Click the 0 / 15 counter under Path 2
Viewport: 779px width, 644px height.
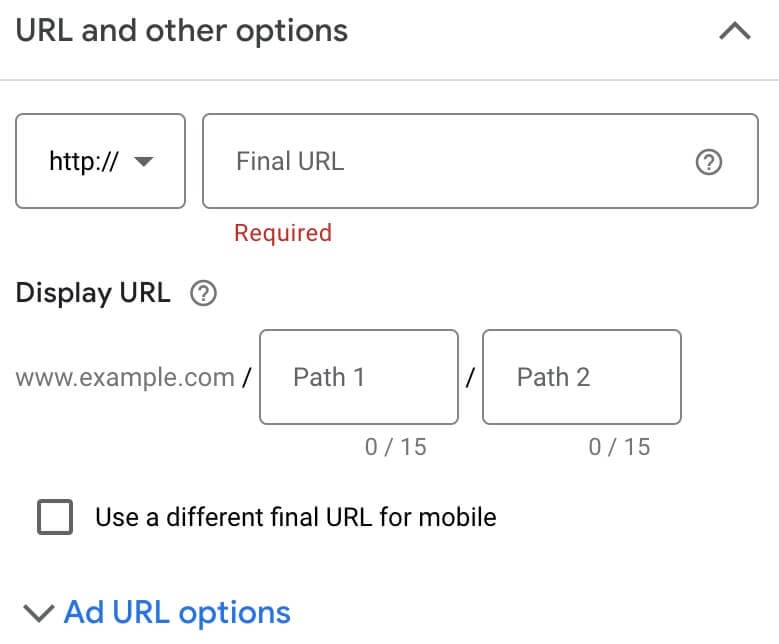[x=619, y=446]
